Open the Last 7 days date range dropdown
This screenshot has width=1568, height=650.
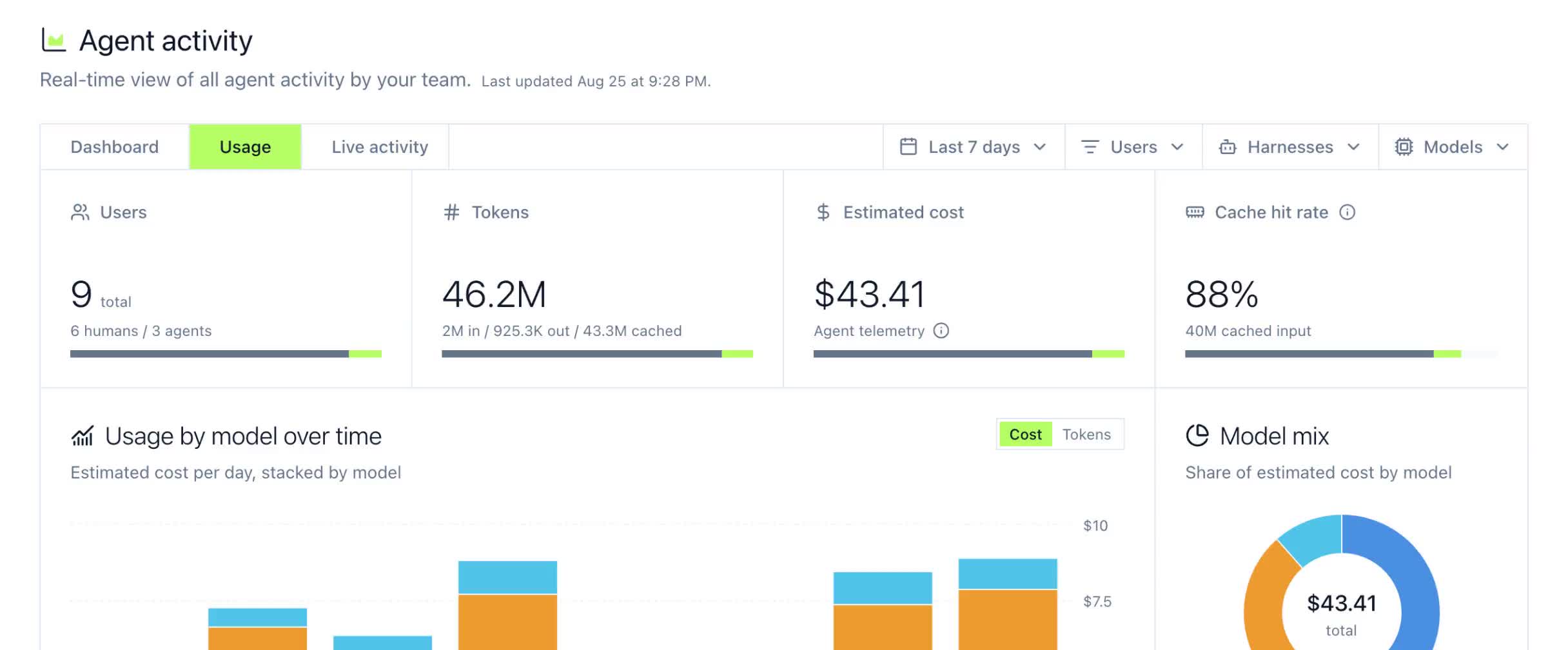(x=974, y=147)
